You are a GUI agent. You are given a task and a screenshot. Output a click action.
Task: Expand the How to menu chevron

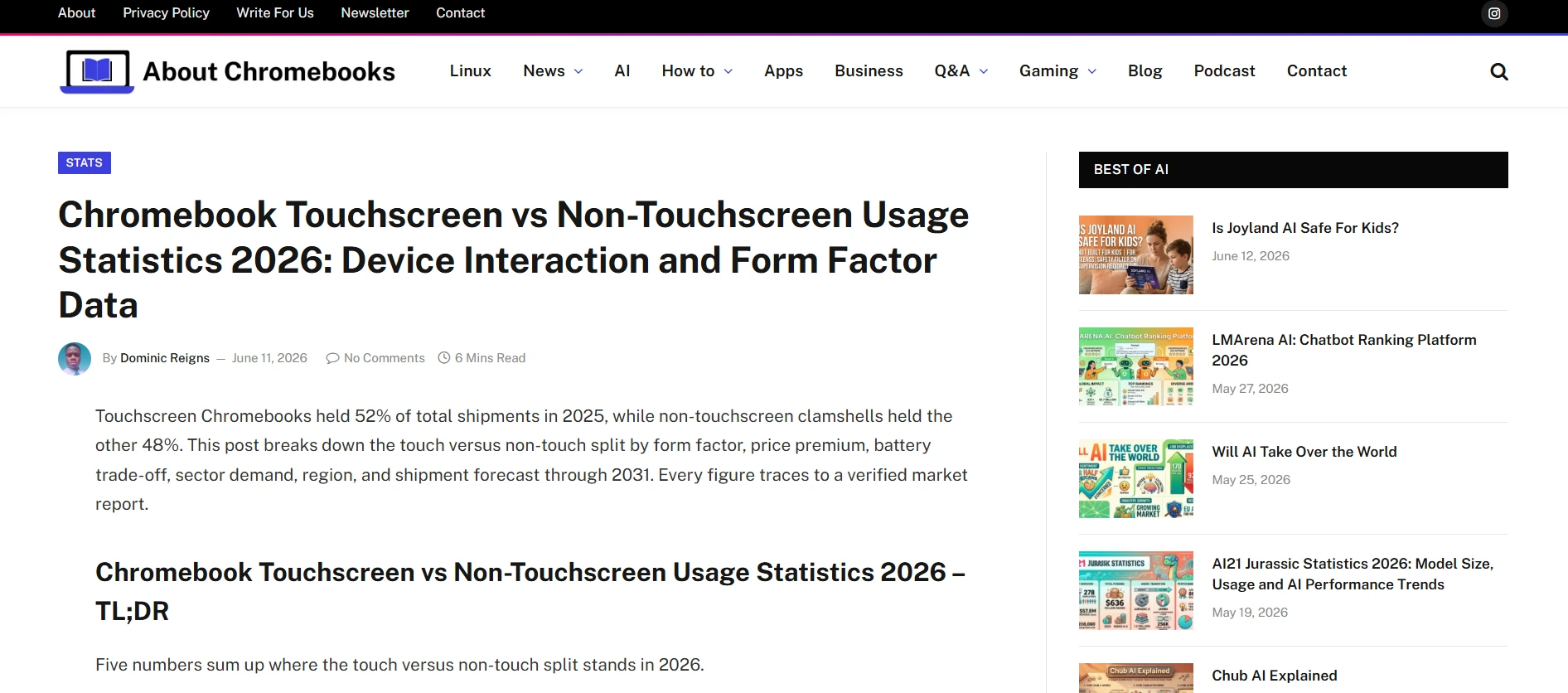[728, 71]
